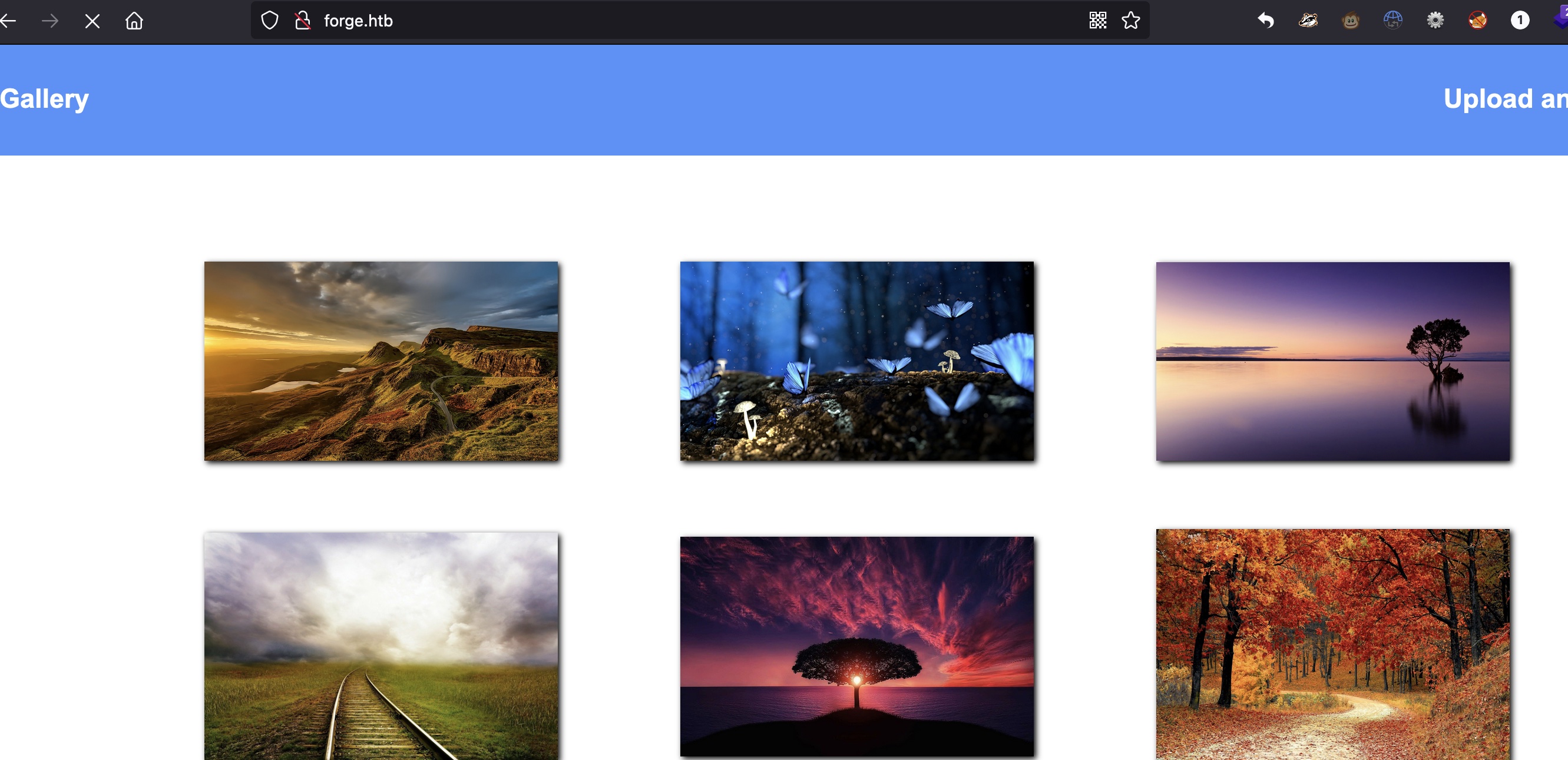This screenshot has height=760, width=1568.
Task: Select the railway tracks under clouds image
Action: (381, 646)
